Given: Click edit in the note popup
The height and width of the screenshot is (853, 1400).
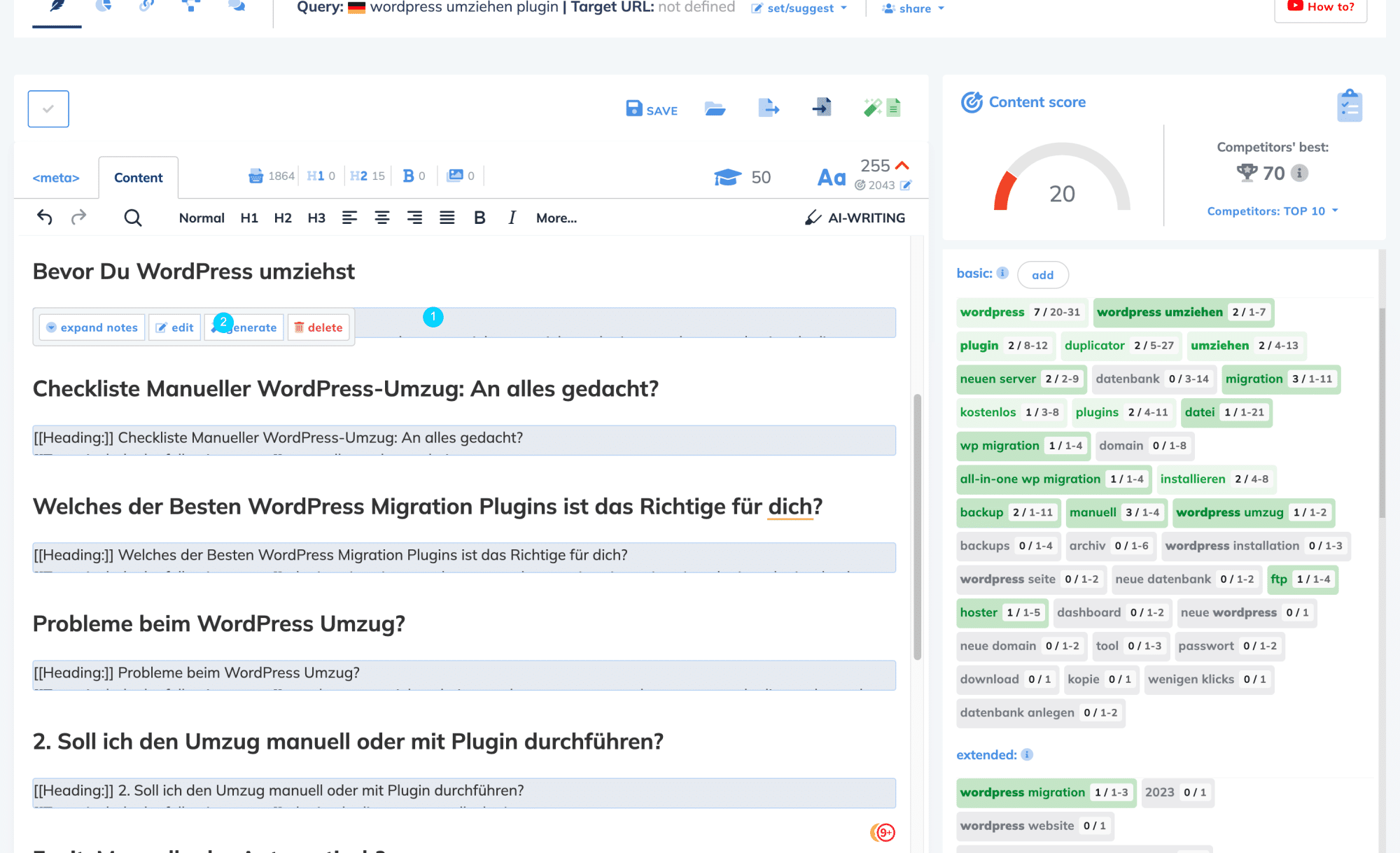Looking at the screenshot, I should (x=175, y=327).
